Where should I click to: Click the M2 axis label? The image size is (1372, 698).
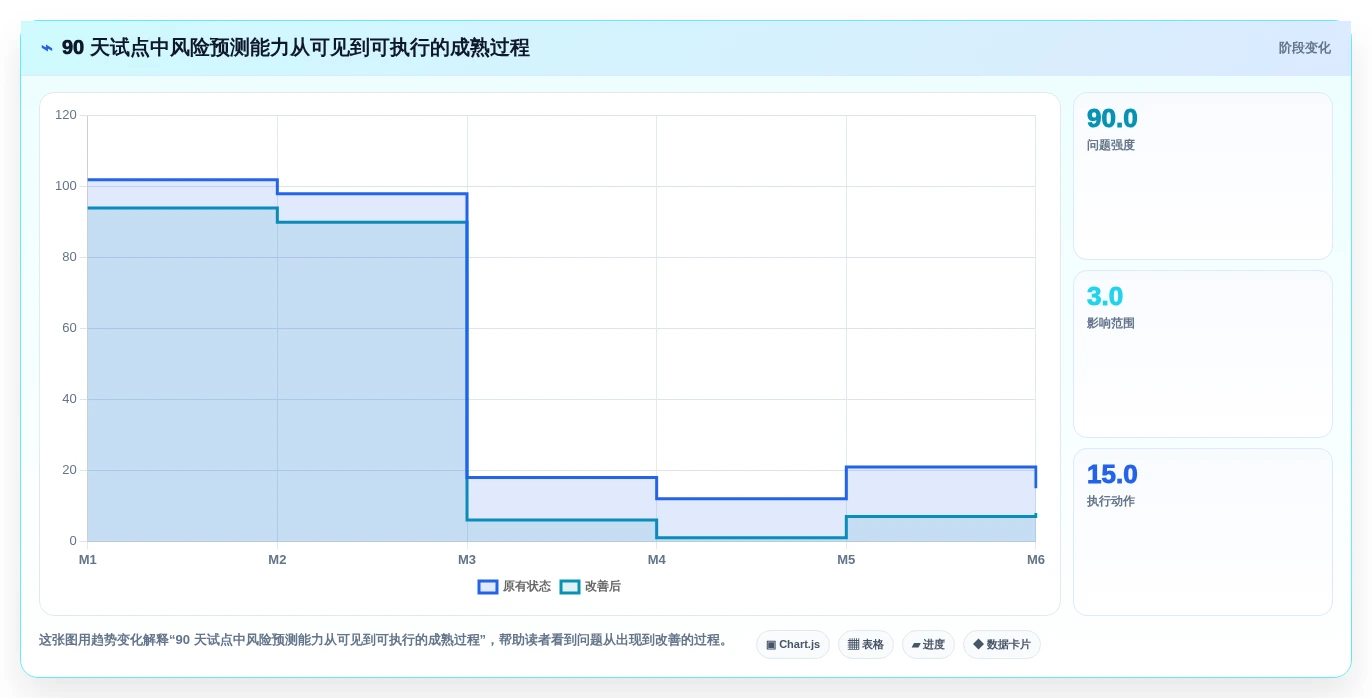tap(277, 560)
